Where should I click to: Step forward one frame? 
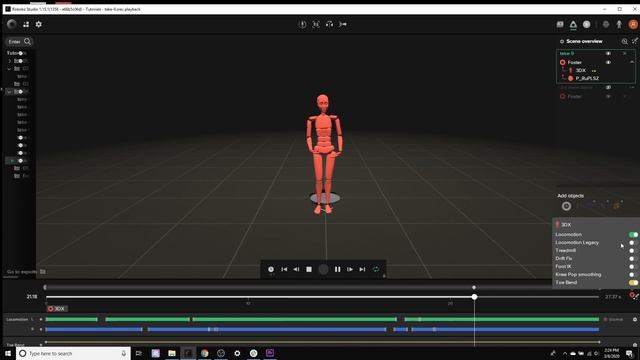click(350, 269)
